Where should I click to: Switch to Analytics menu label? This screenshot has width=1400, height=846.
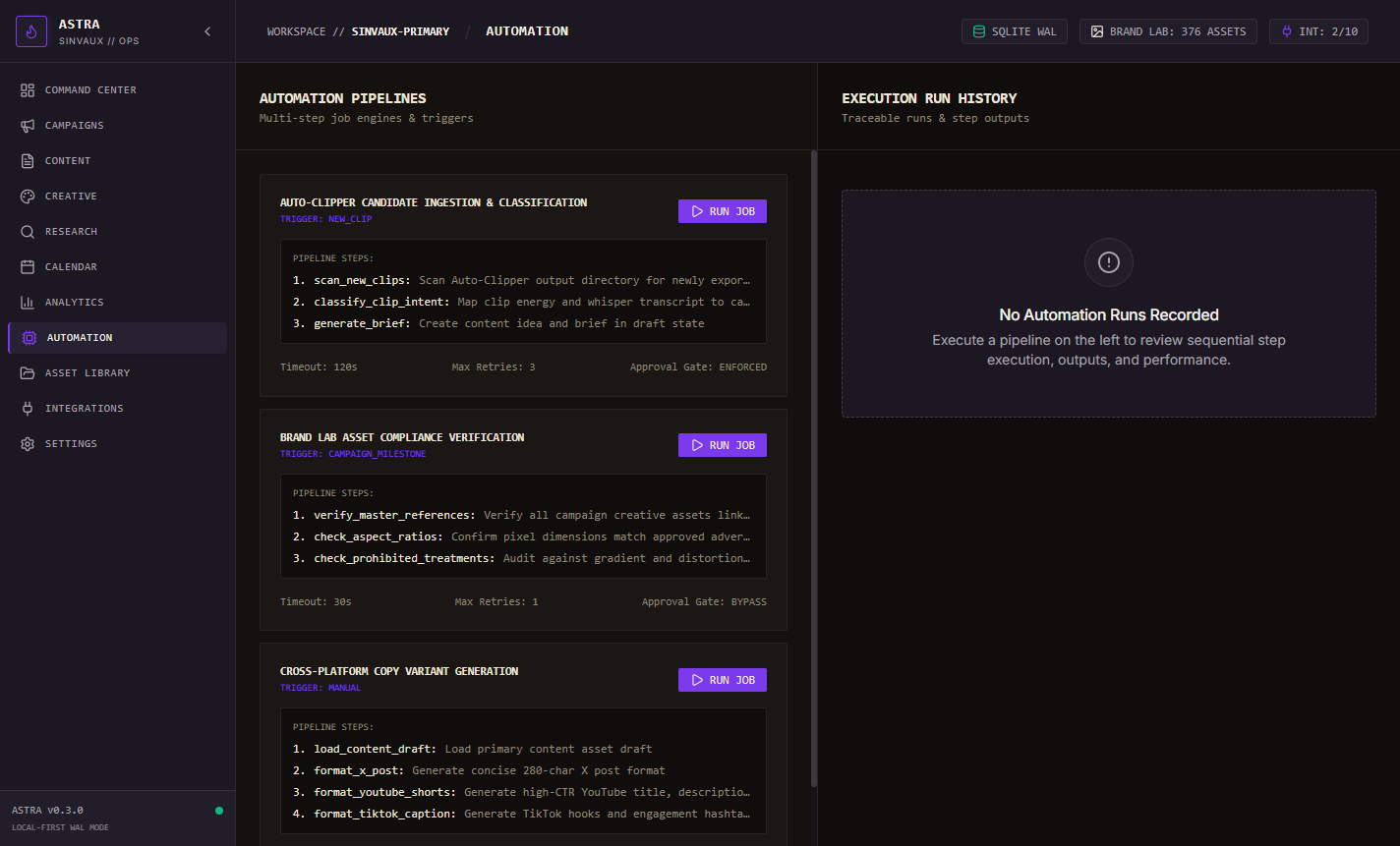point(75,303)
